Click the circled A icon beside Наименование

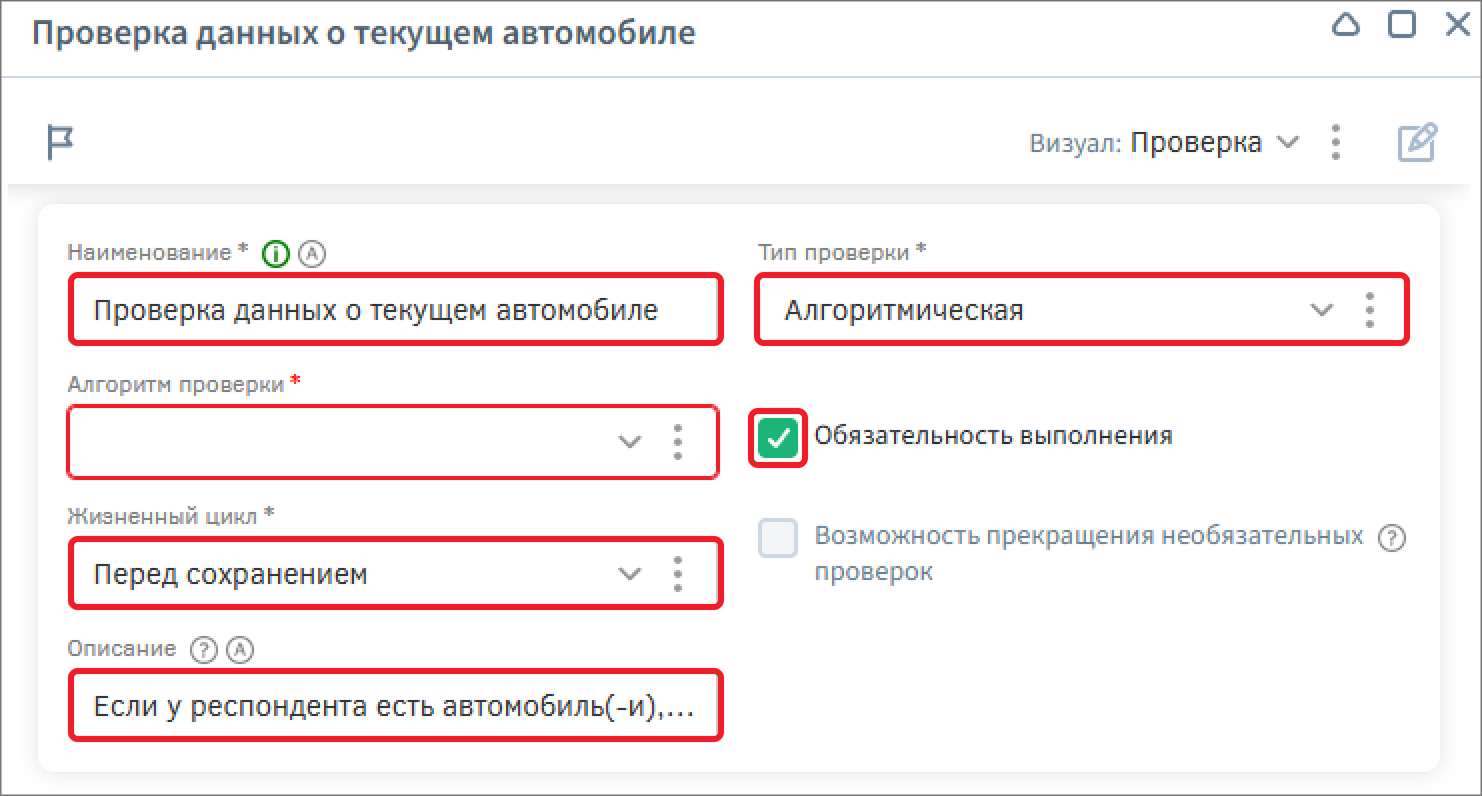tap(314, 255)
